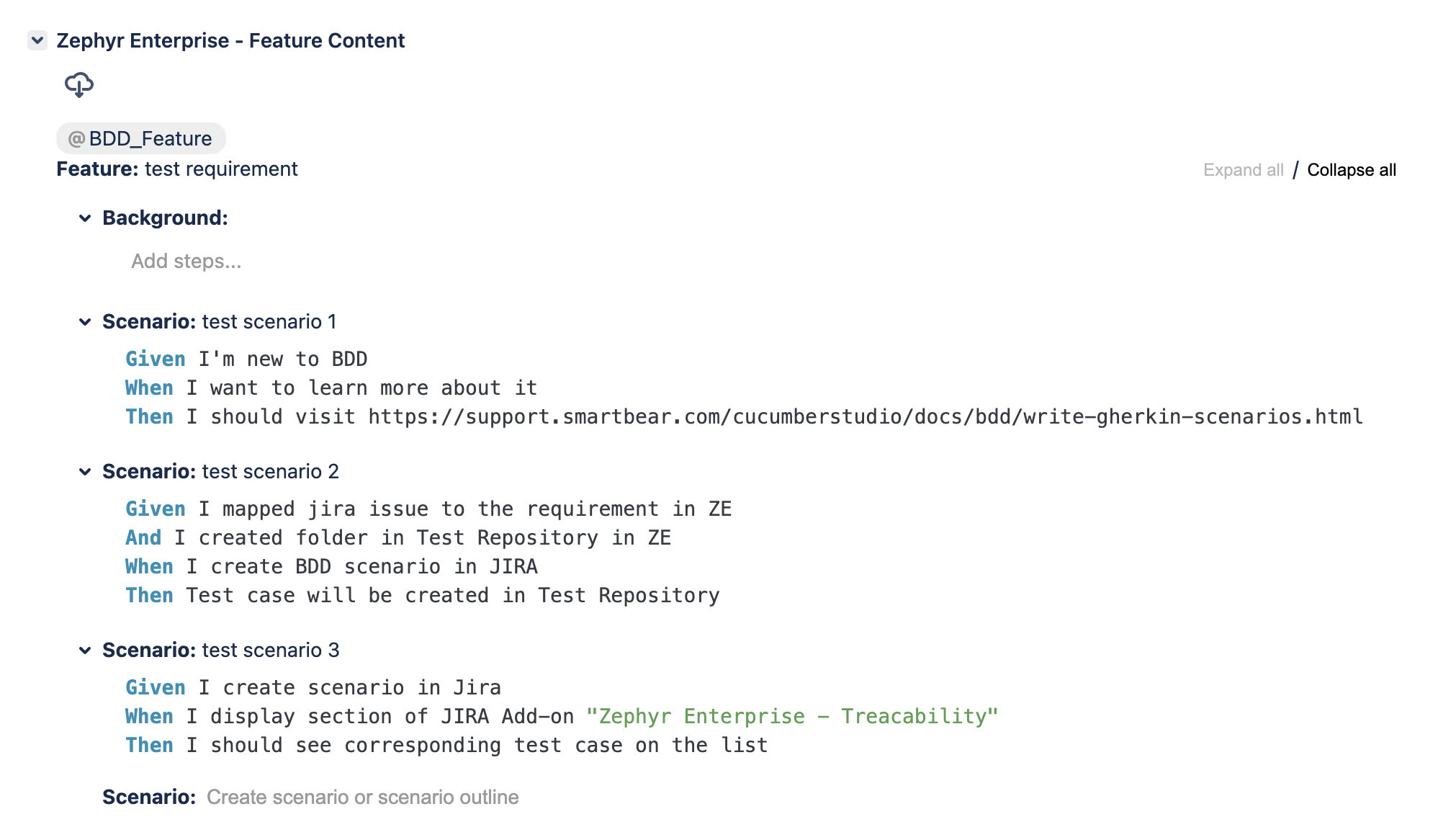Click the Expand all link
The image size is (1456, 827).
pyautogui.click(x=1243, y=170)
